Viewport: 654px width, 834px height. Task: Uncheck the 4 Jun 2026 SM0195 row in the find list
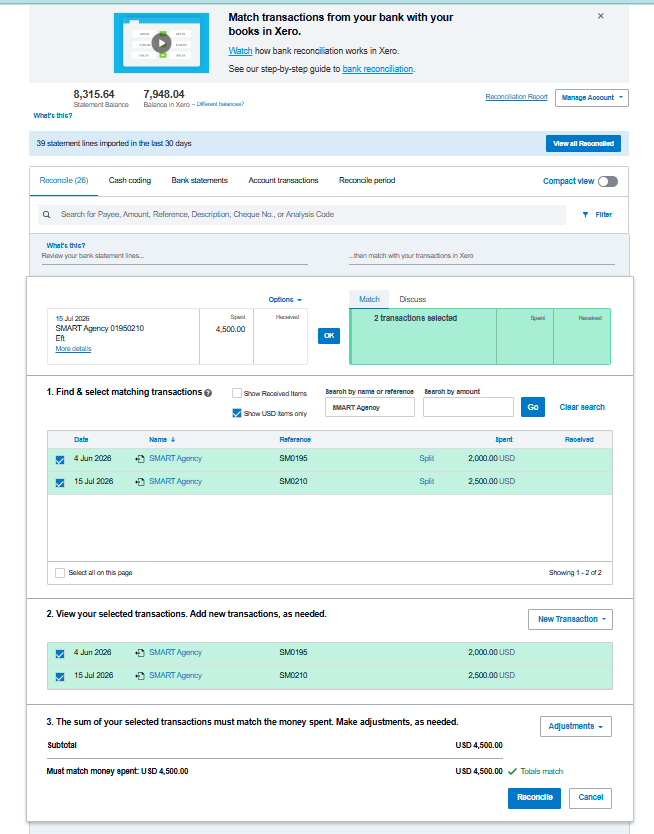(60, 460)
